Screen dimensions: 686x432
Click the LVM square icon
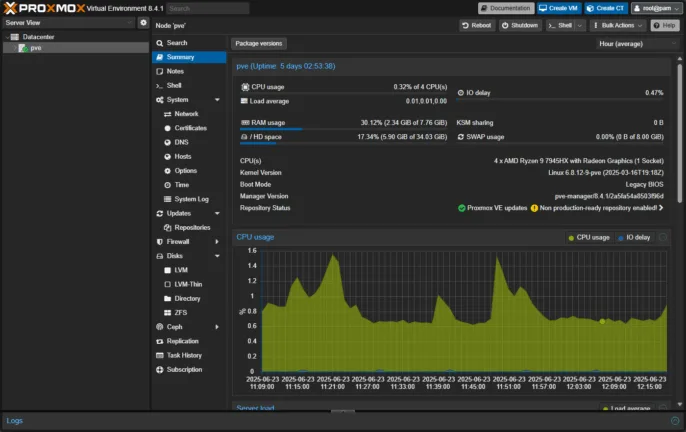pyautogui.click(x=167, y=270)
